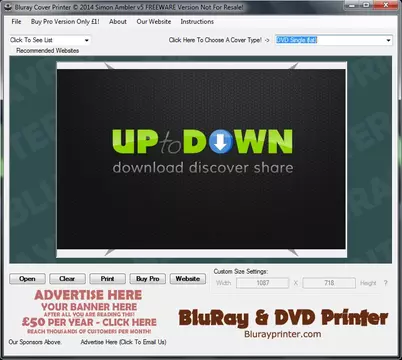The height and width of the screenshot is (360, 402).
Task: Click the Print button
Action: [x=107, y=279]
